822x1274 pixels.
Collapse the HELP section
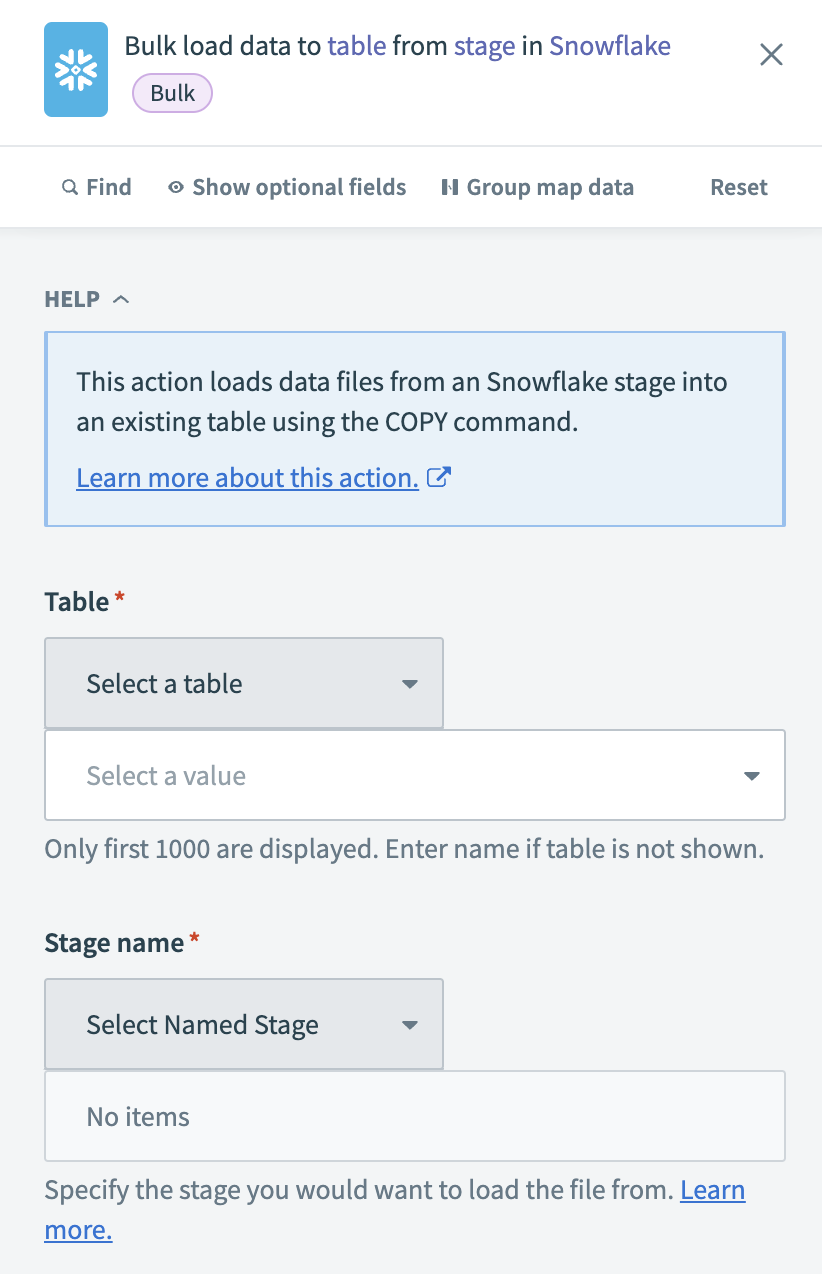click(121, 298)
